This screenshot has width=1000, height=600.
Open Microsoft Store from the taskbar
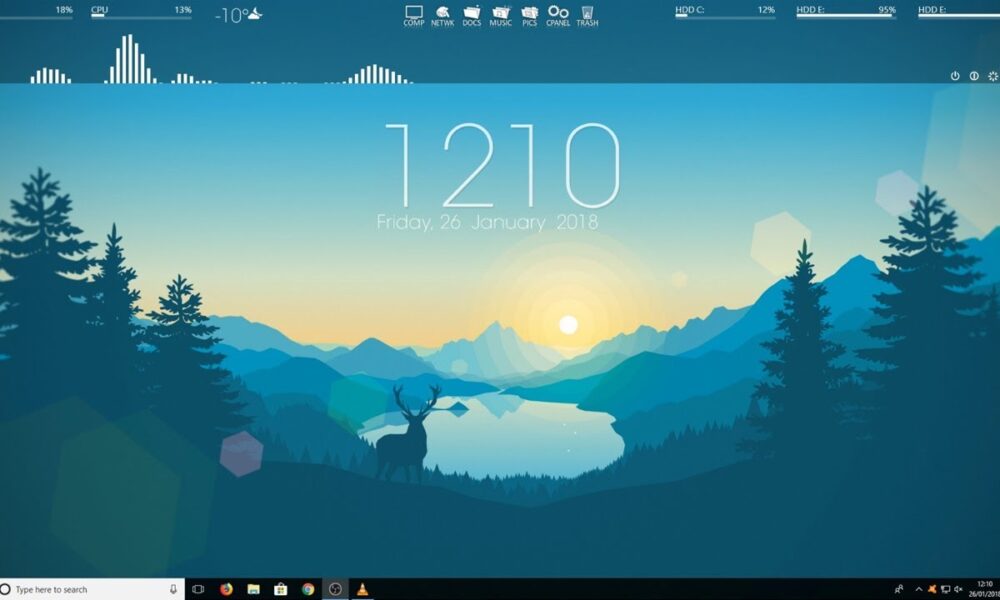[281, 589]
